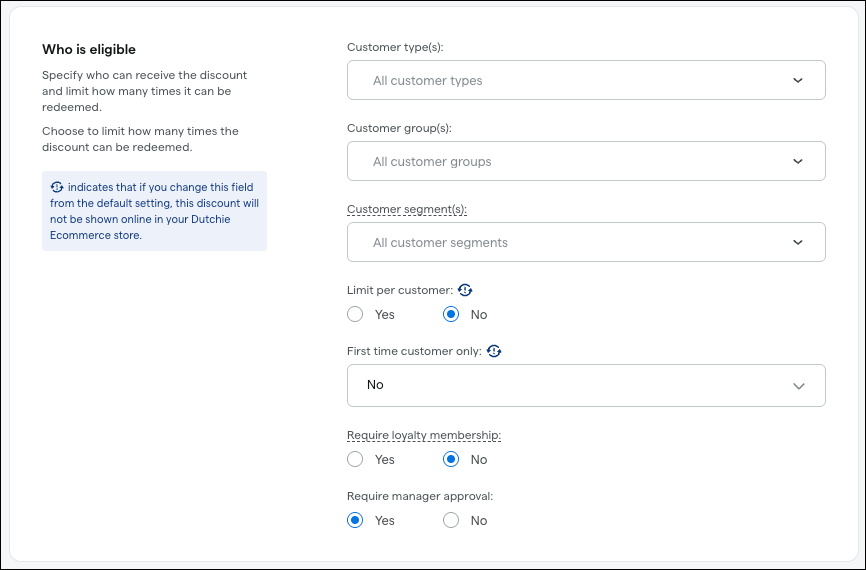The height and width of the screenshot is (570, 866).
Task: Select Yes for Require loyalty membership
Action: tap(355, 460)
